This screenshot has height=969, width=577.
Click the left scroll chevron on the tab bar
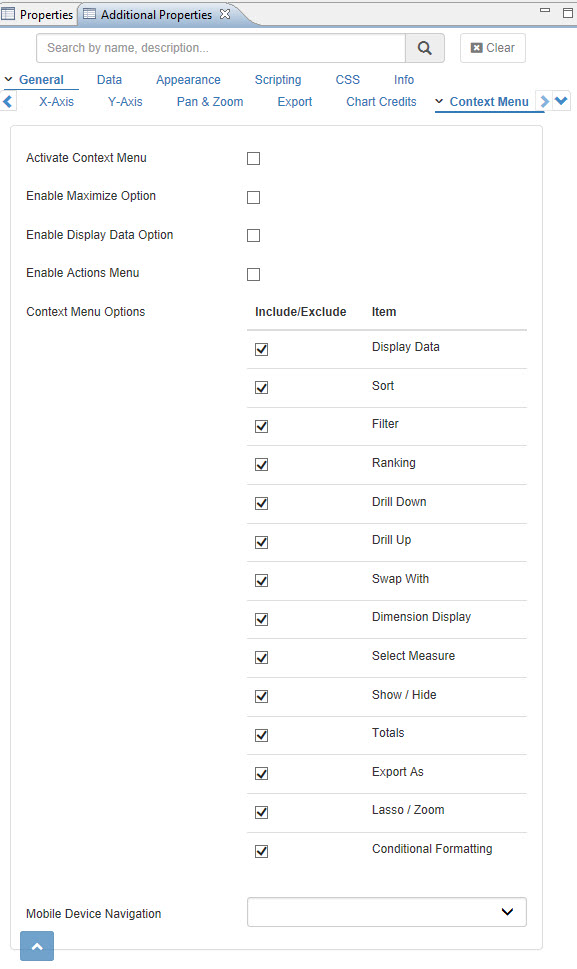[9, 101]
